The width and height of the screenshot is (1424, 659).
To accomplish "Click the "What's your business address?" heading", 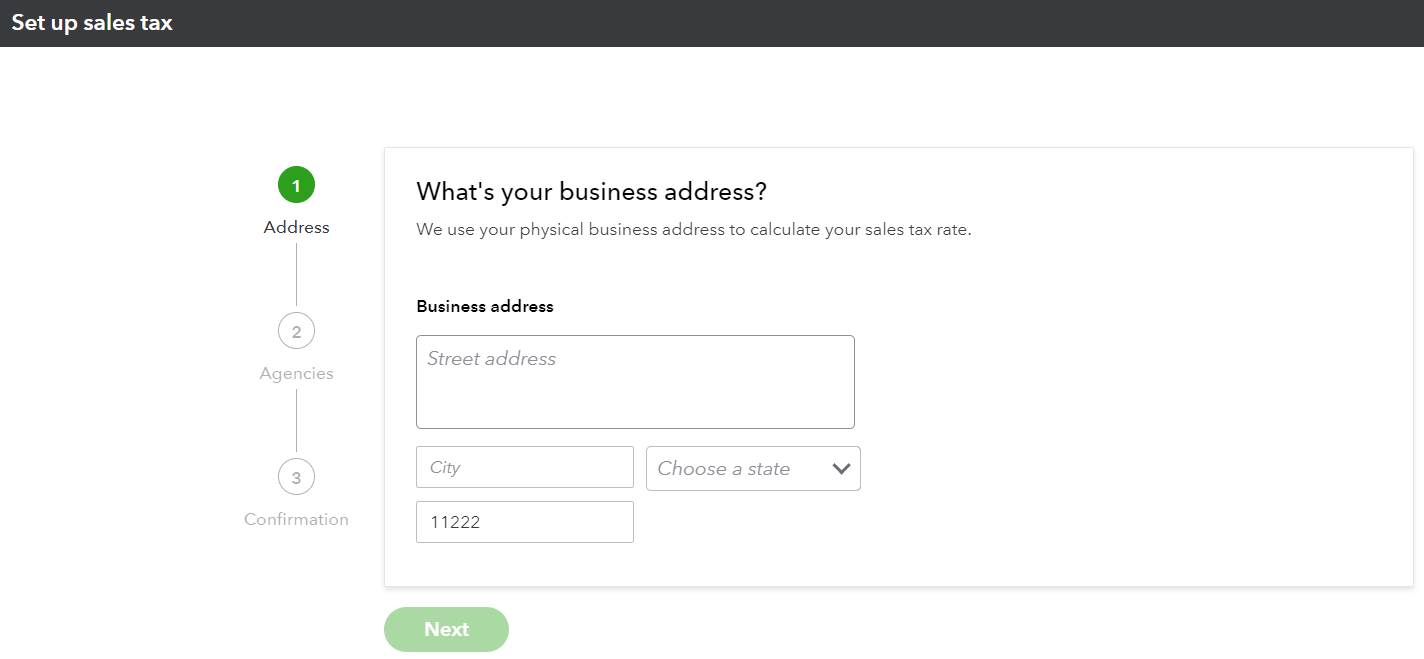I will pyautogui.click(x=591, y=192).
